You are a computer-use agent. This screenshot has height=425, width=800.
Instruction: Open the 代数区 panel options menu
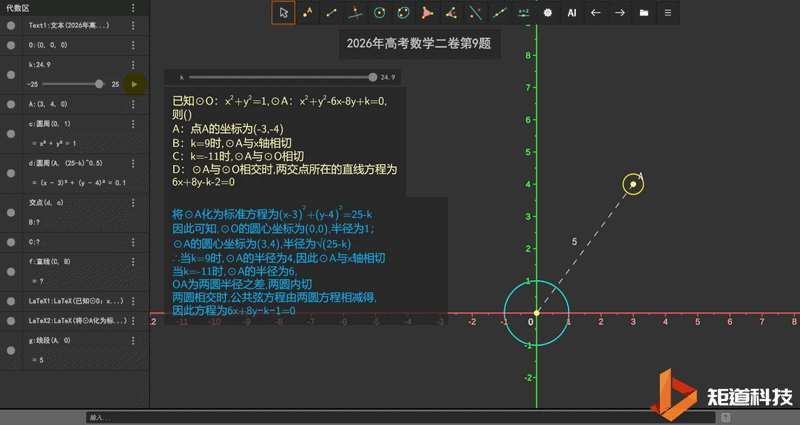point(133,8)
